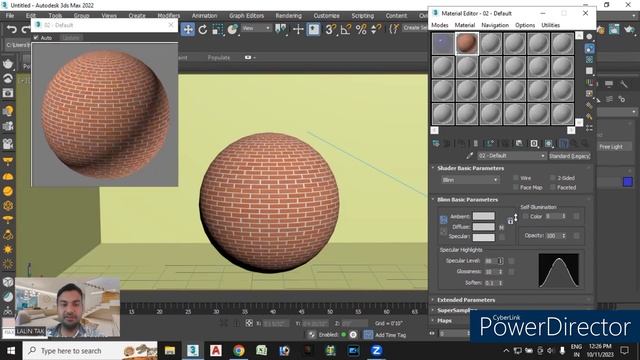
Task: Click the color lock icon beside Ambient
Action: pos(444,220)
